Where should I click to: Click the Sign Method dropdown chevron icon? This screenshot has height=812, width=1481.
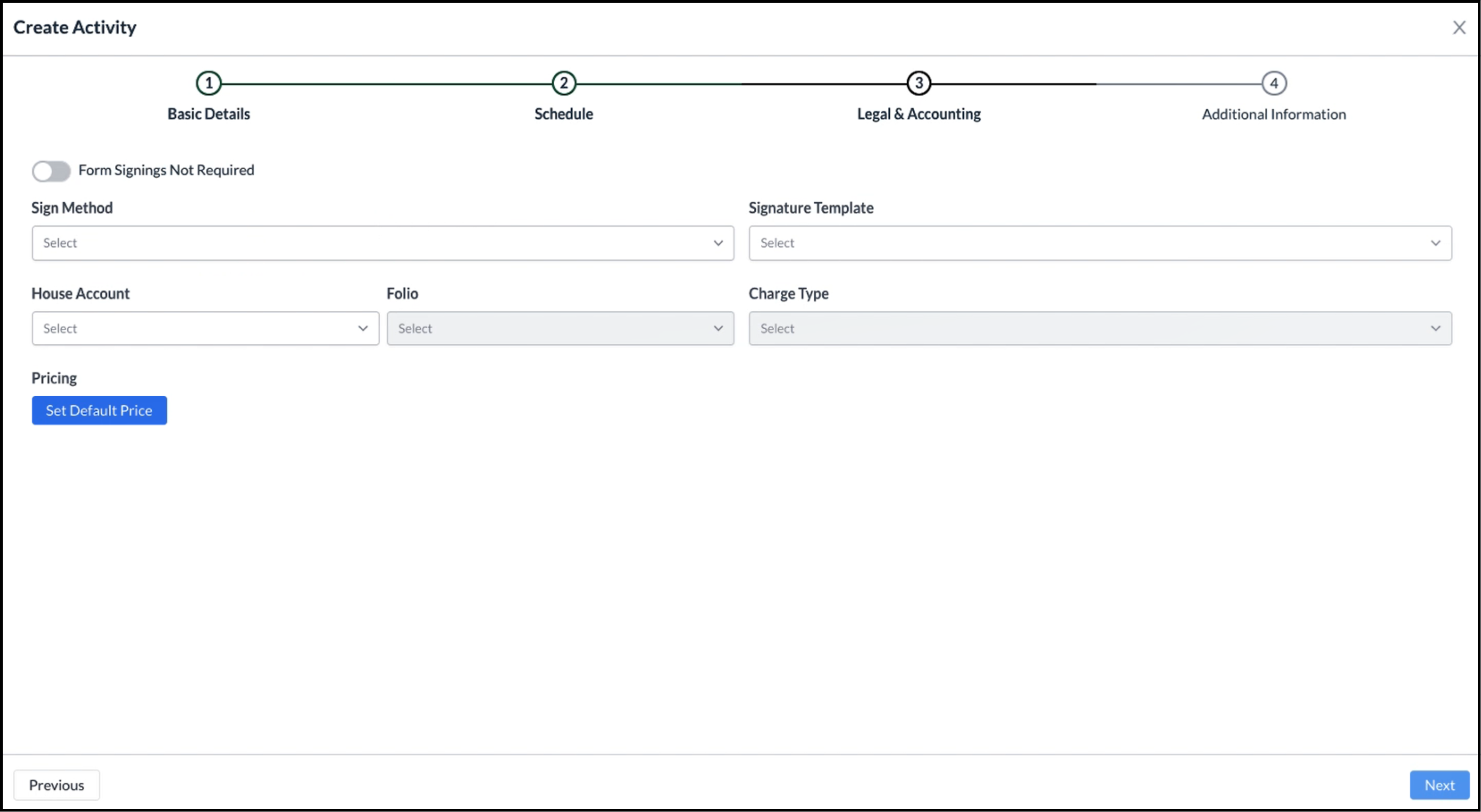[x=718, y=243]
